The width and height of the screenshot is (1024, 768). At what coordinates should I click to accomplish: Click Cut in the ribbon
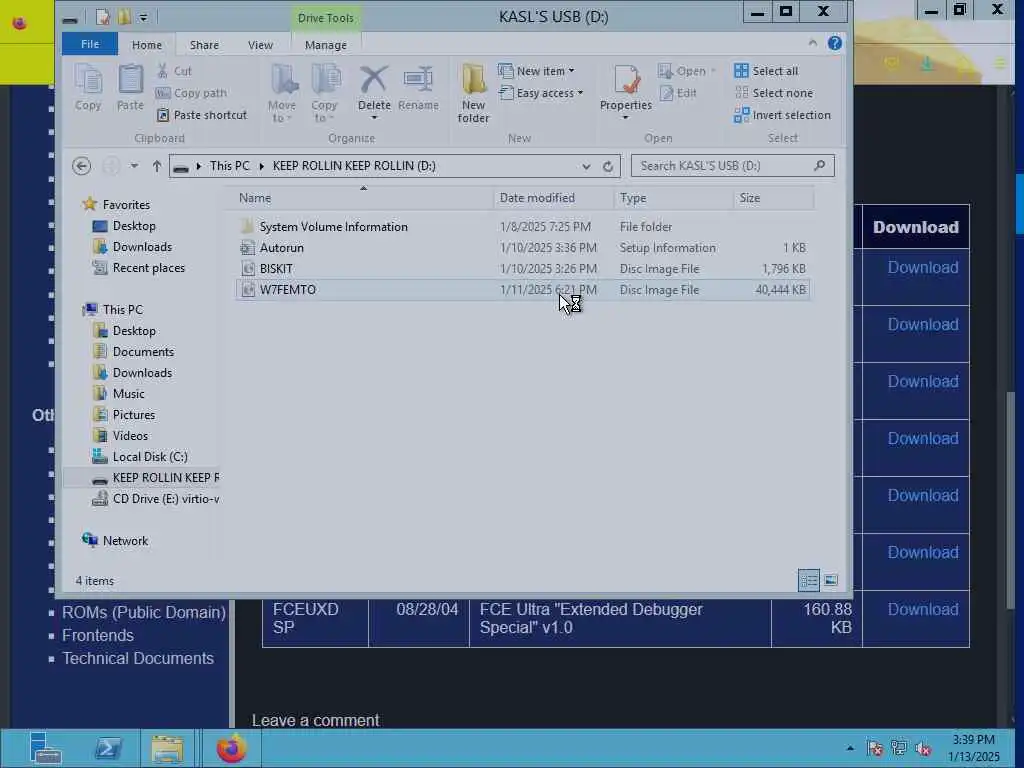pos(174,71)
